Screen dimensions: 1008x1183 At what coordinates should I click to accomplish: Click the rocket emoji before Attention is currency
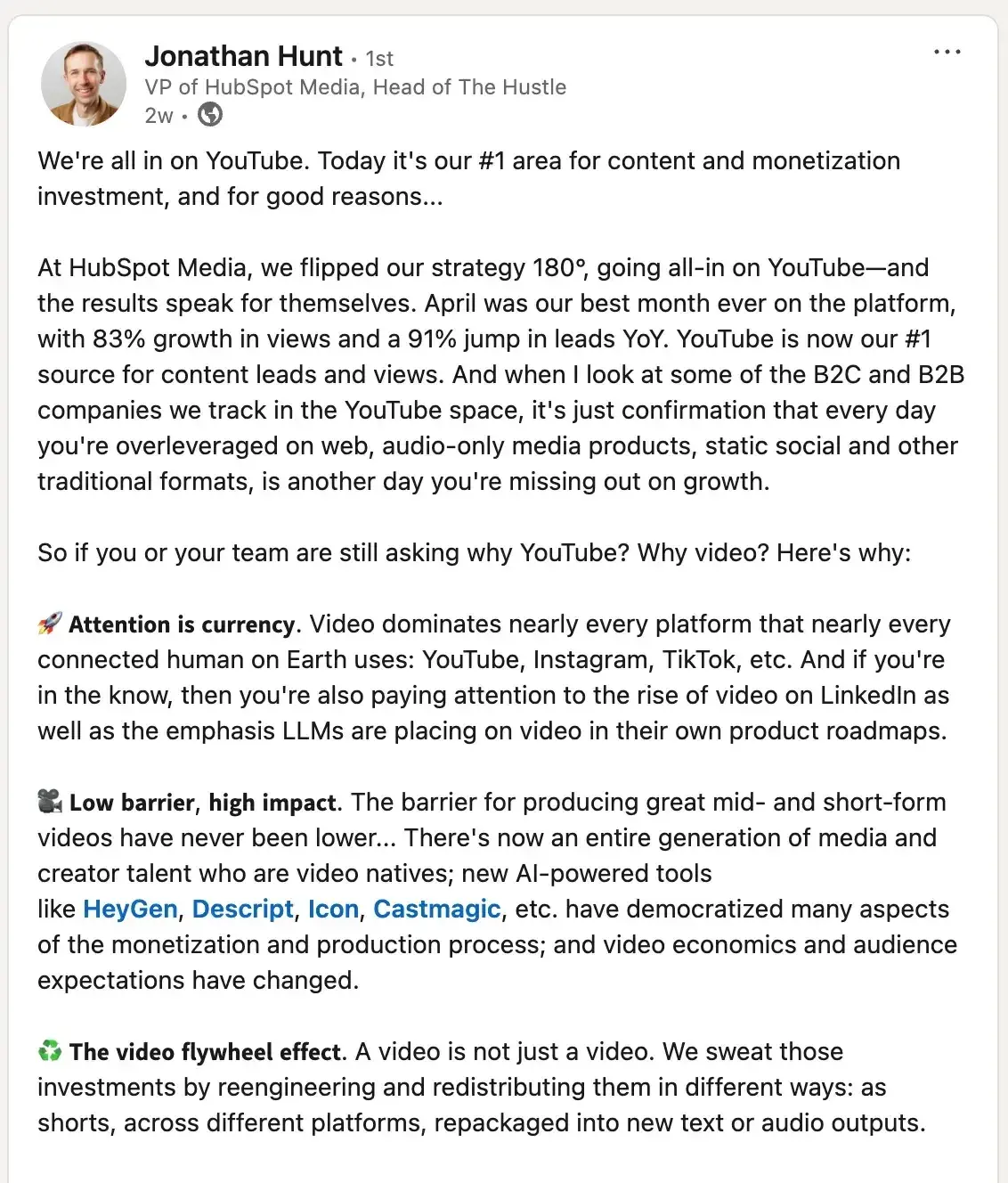pyautogui.click(x=48, y=624)
